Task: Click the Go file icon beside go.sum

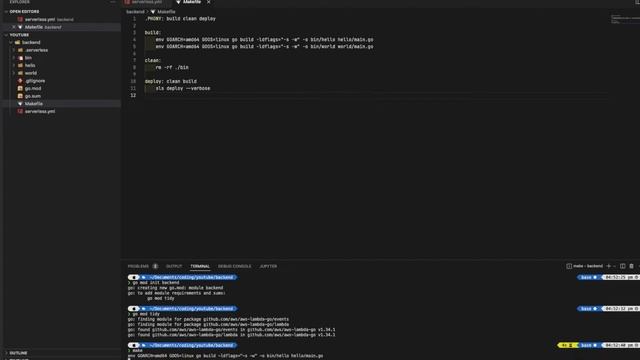Action: pyautogui.click(x=20, y=96)
